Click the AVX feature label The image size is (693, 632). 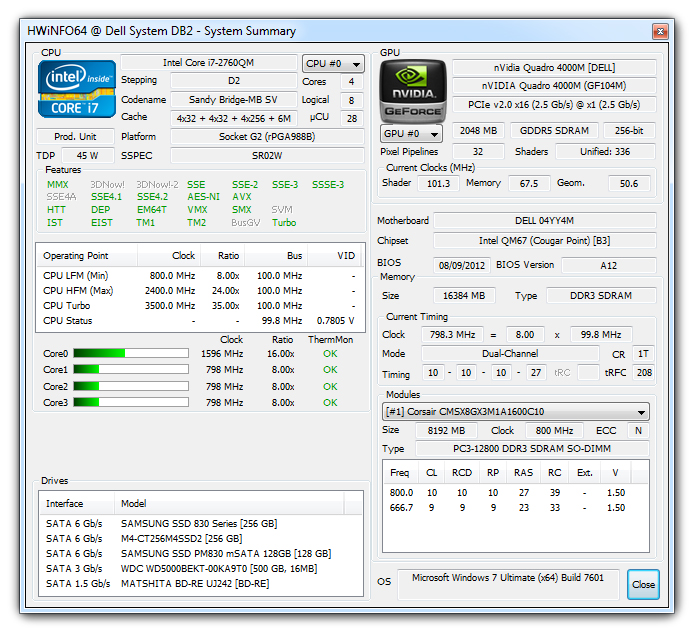[x=241, y=197]
